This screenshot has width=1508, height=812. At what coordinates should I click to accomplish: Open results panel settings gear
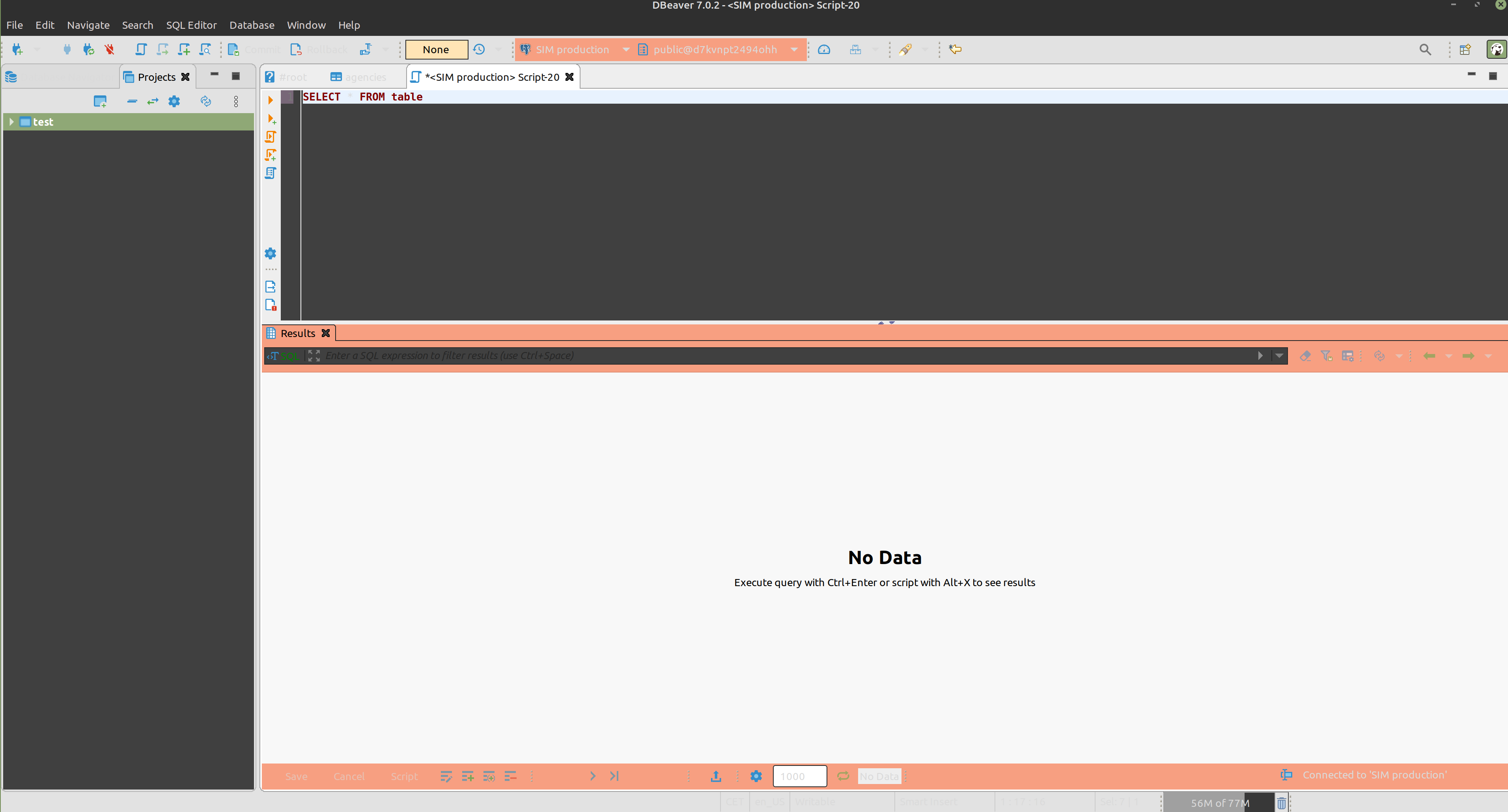point(756,776)
